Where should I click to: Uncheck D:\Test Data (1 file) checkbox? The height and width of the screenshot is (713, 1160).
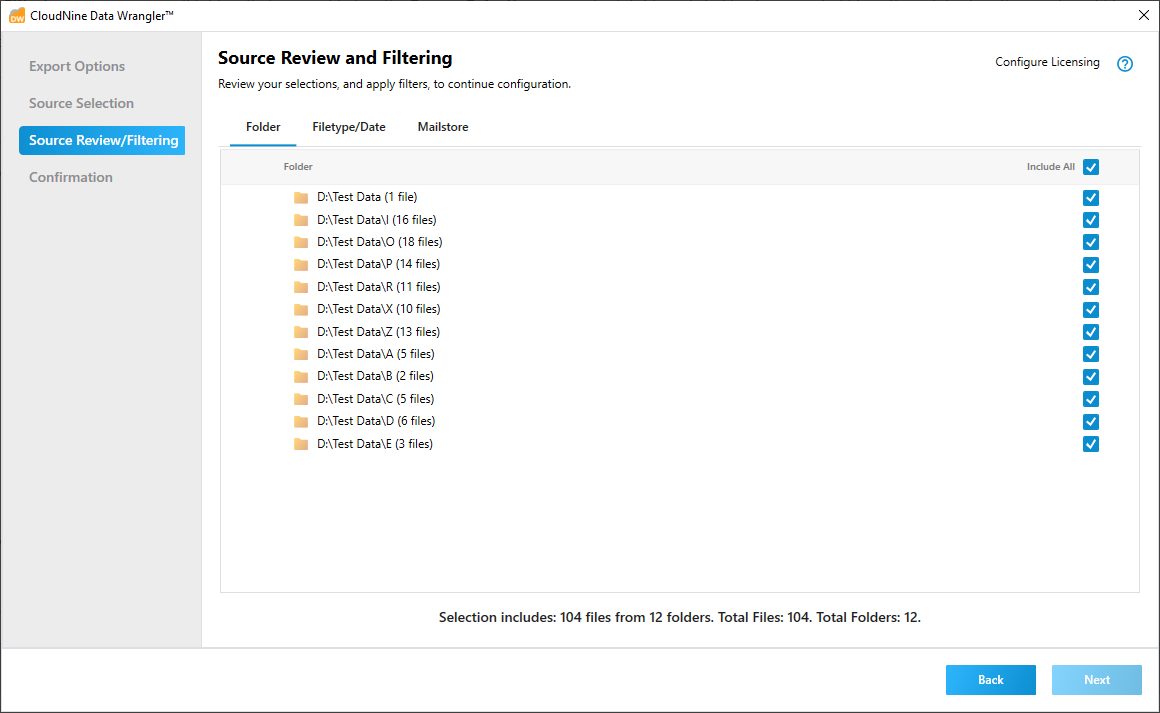coord(1090,197)
